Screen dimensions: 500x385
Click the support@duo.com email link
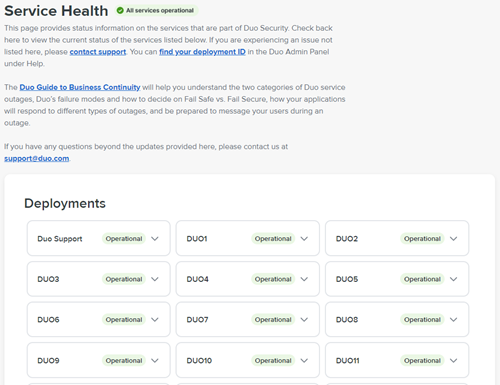[37, 159]
